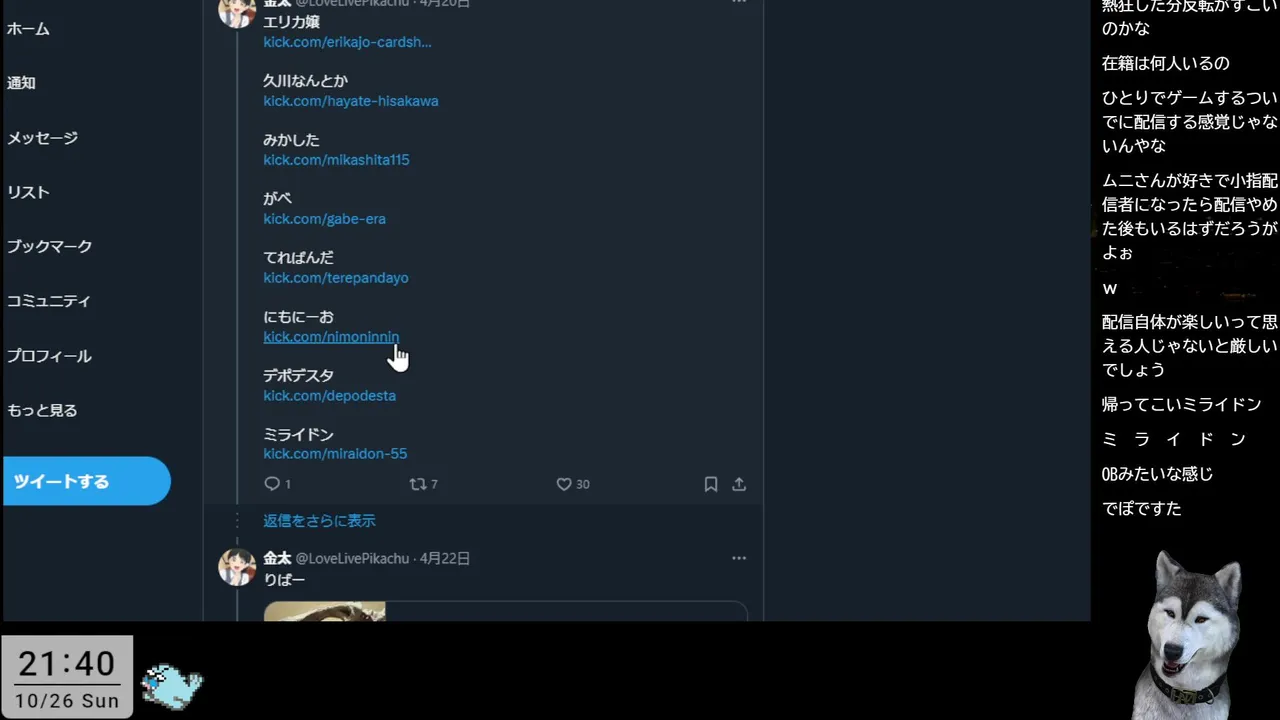The image size is (1280, 720).
Task: Click the reply icon under the tweet
Action: coord(272,484)
